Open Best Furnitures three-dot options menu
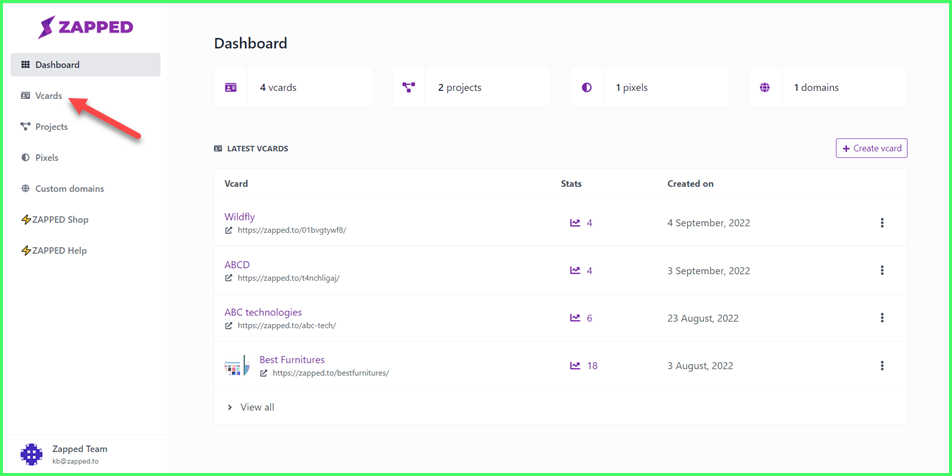This screenshot has width=952, height=476. pyautogui.click(x=882, y=366)
